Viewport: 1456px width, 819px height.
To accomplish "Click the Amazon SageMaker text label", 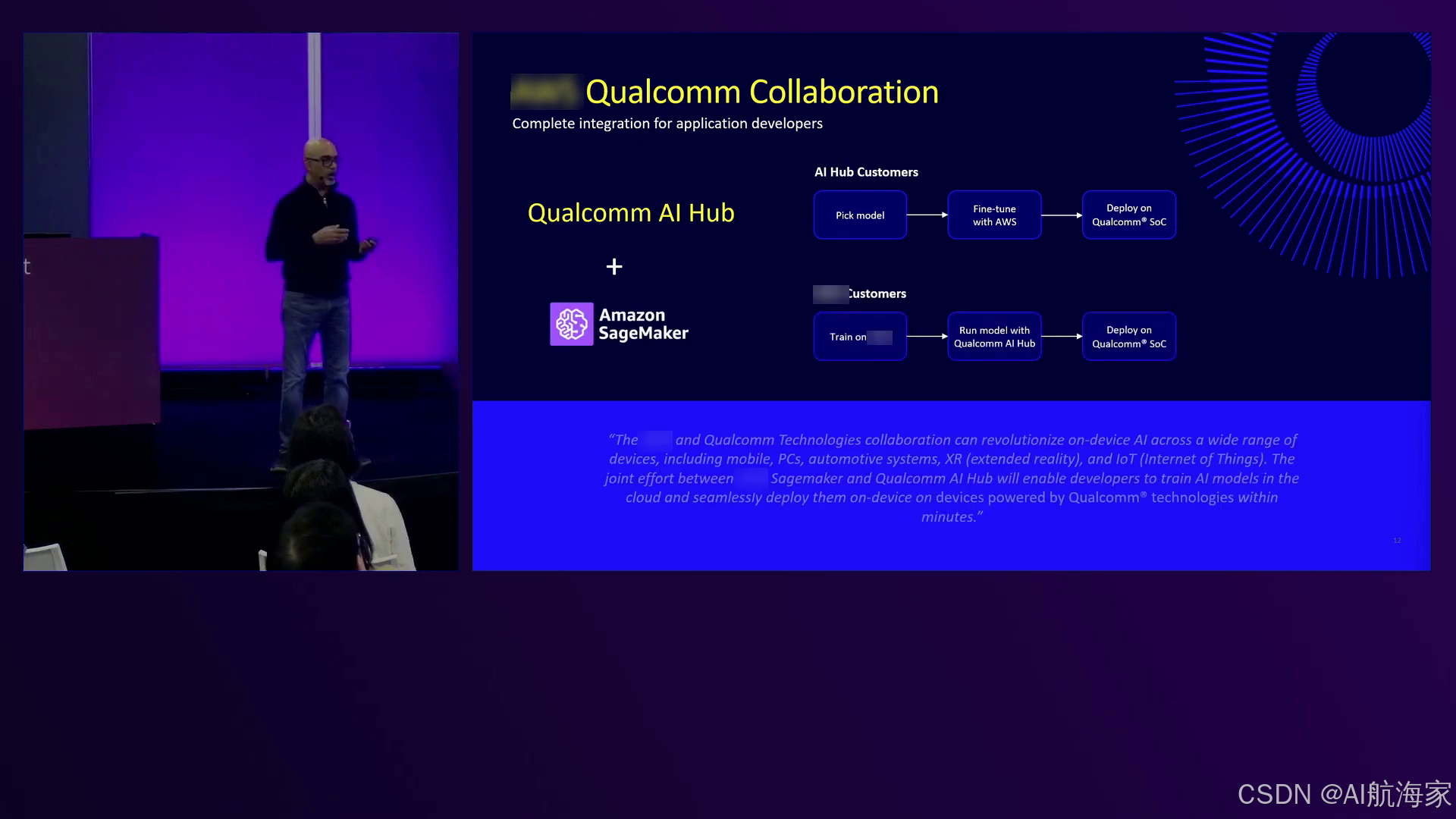I will (x=643, y=324).
